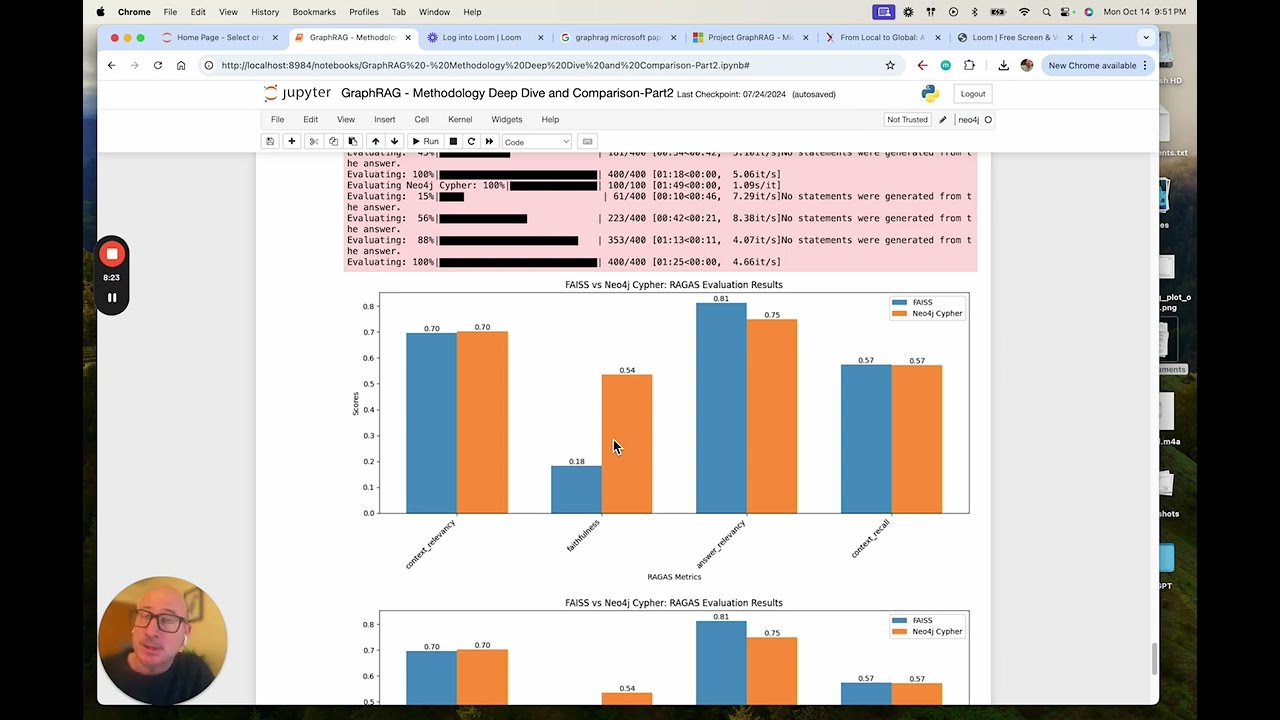Click the Python logo icon

930,94
